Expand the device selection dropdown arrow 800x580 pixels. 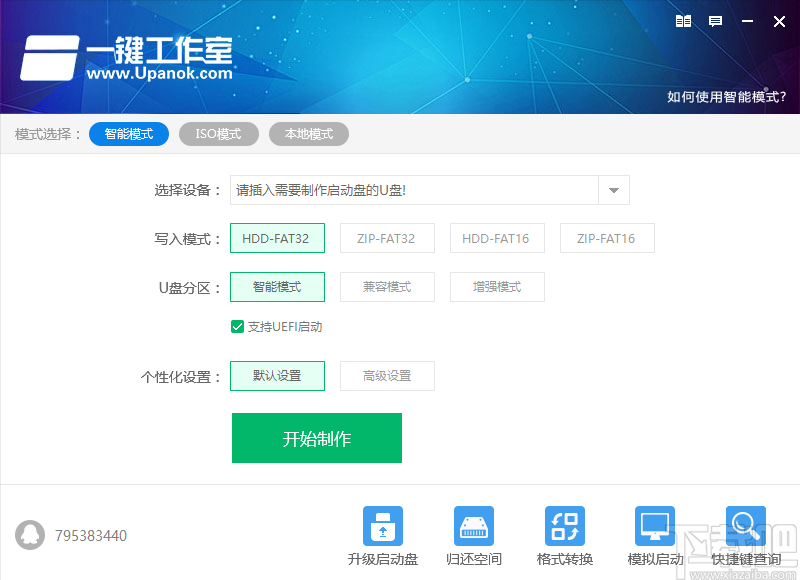click(x=614, y=190)
